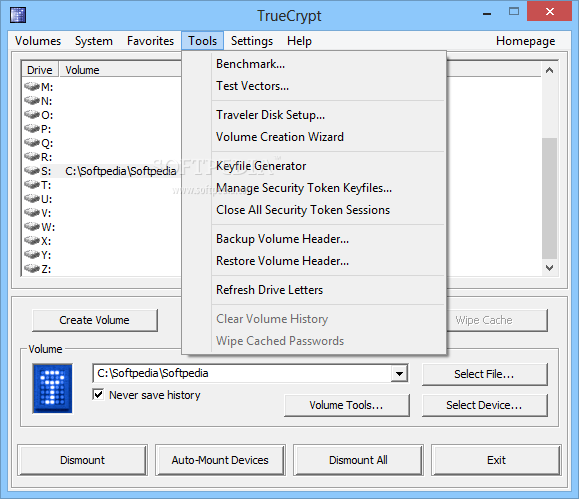Click the drive list scrollbar thumb

[x=549, y=198]
